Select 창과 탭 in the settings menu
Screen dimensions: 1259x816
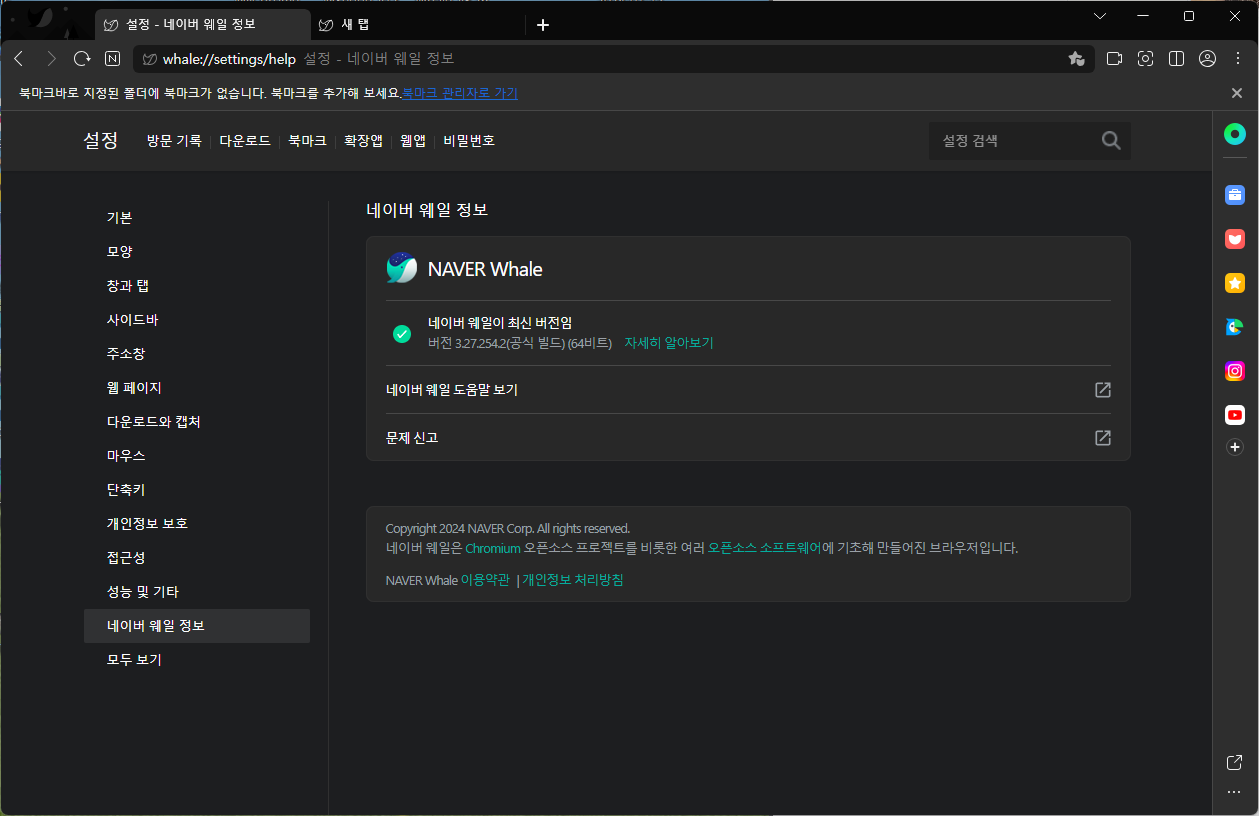[197, 286]
